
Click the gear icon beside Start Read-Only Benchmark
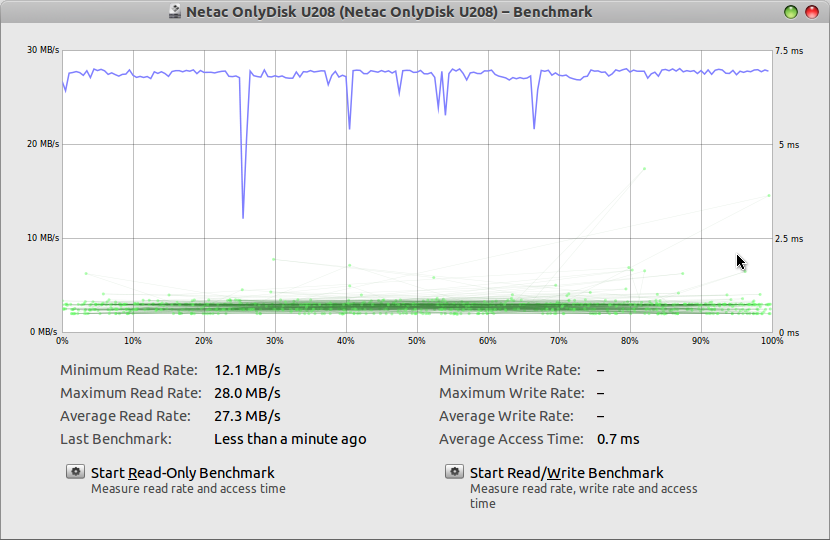coord(75,472)
